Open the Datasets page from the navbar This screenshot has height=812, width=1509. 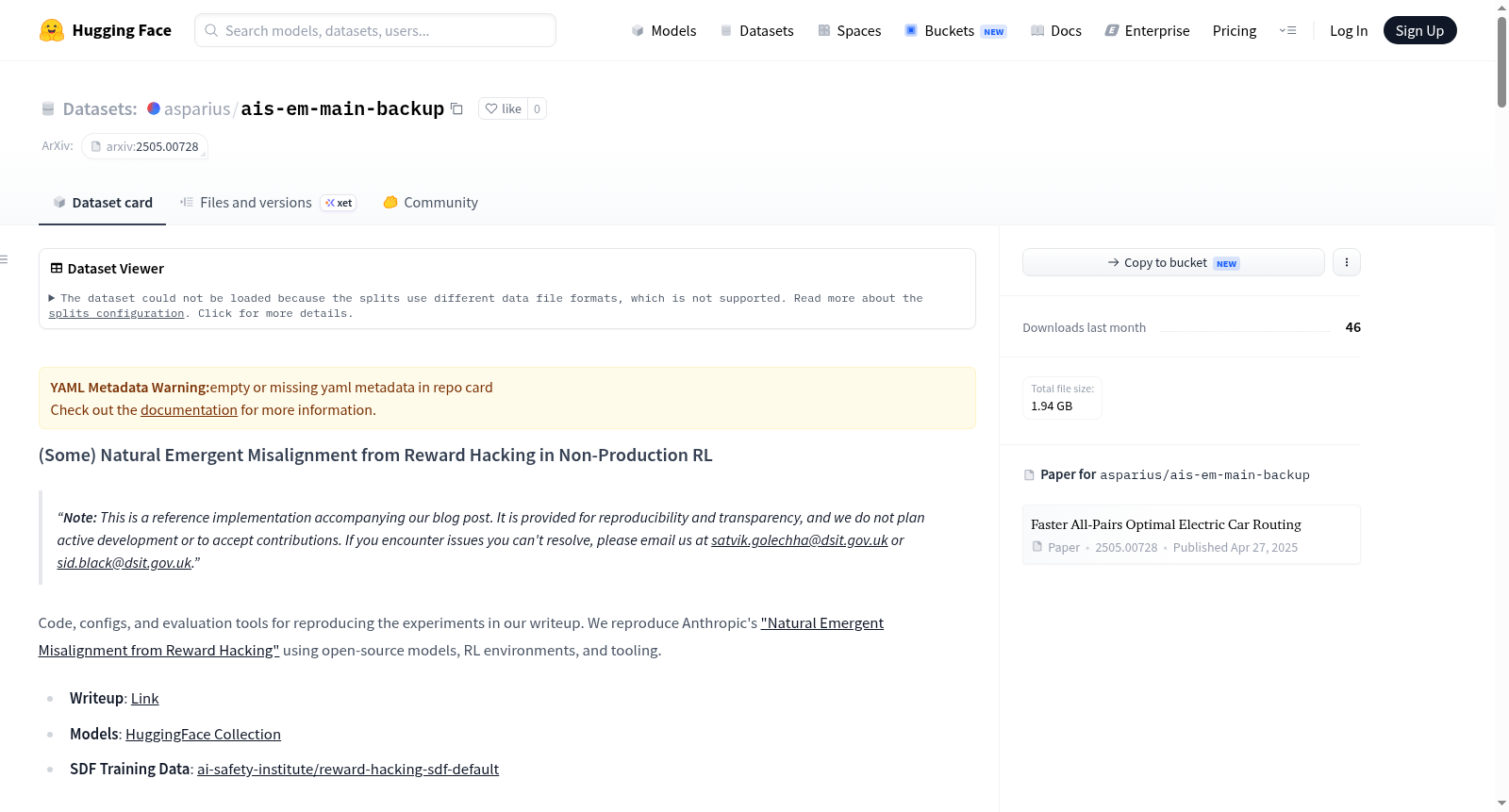tap(756, 30)
